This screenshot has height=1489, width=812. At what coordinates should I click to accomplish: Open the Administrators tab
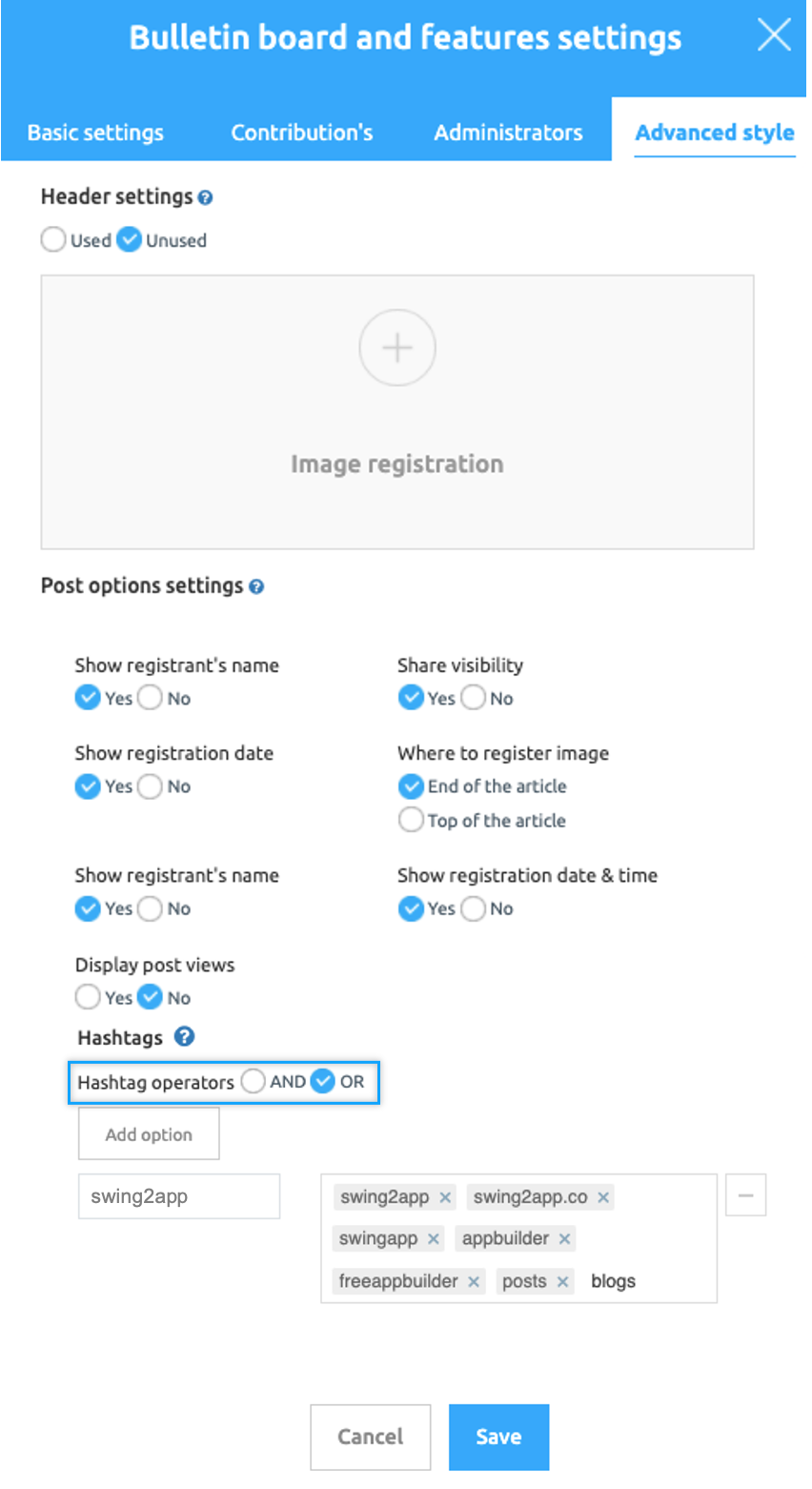[508, 133]
